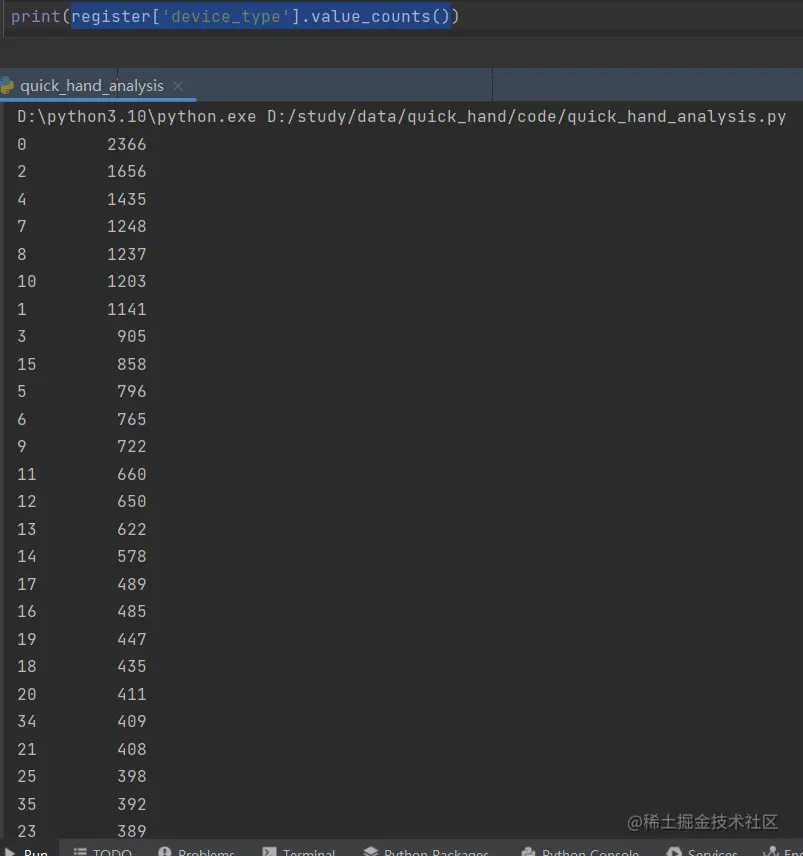Click index 17 beside count 489
This screenshot has width=803, height=856.
pos(27,584)
